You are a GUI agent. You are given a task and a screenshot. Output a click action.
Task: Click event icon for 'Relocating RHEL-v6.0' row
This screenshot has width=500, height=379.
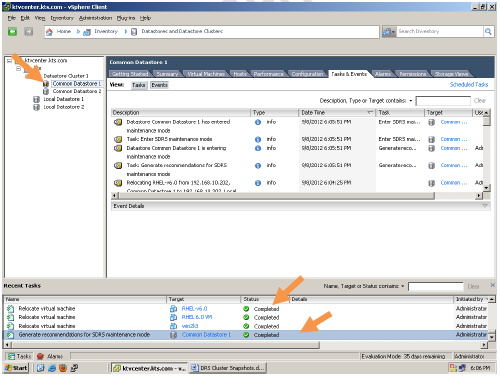click(118, 183)
